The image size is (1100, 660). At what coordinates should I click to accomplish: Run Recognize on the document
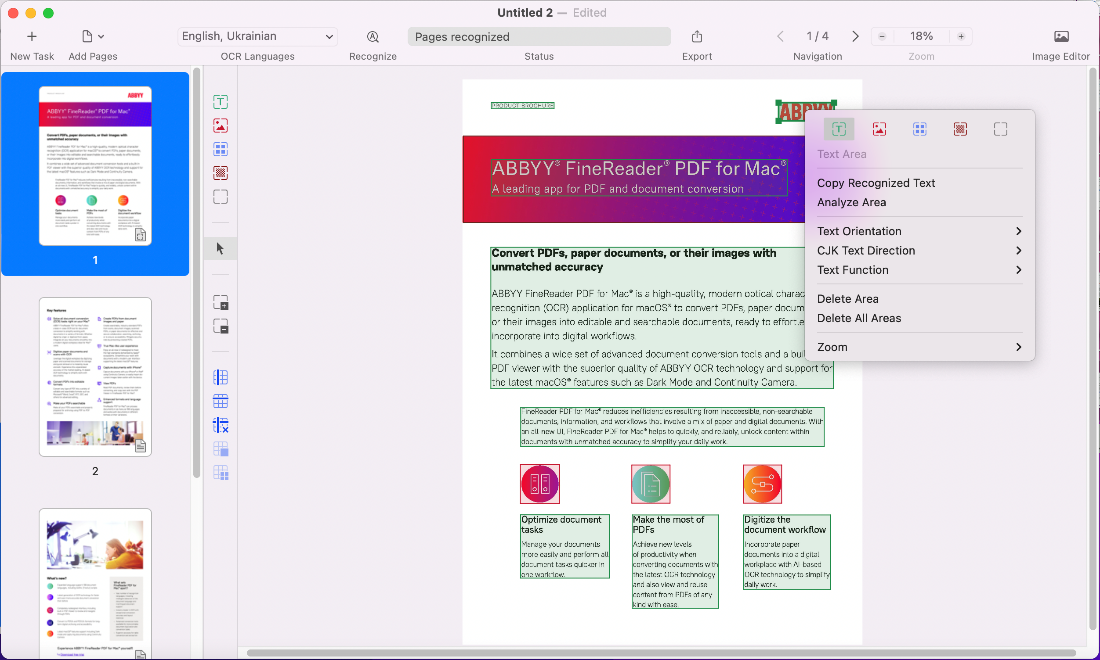coord(373,36)
